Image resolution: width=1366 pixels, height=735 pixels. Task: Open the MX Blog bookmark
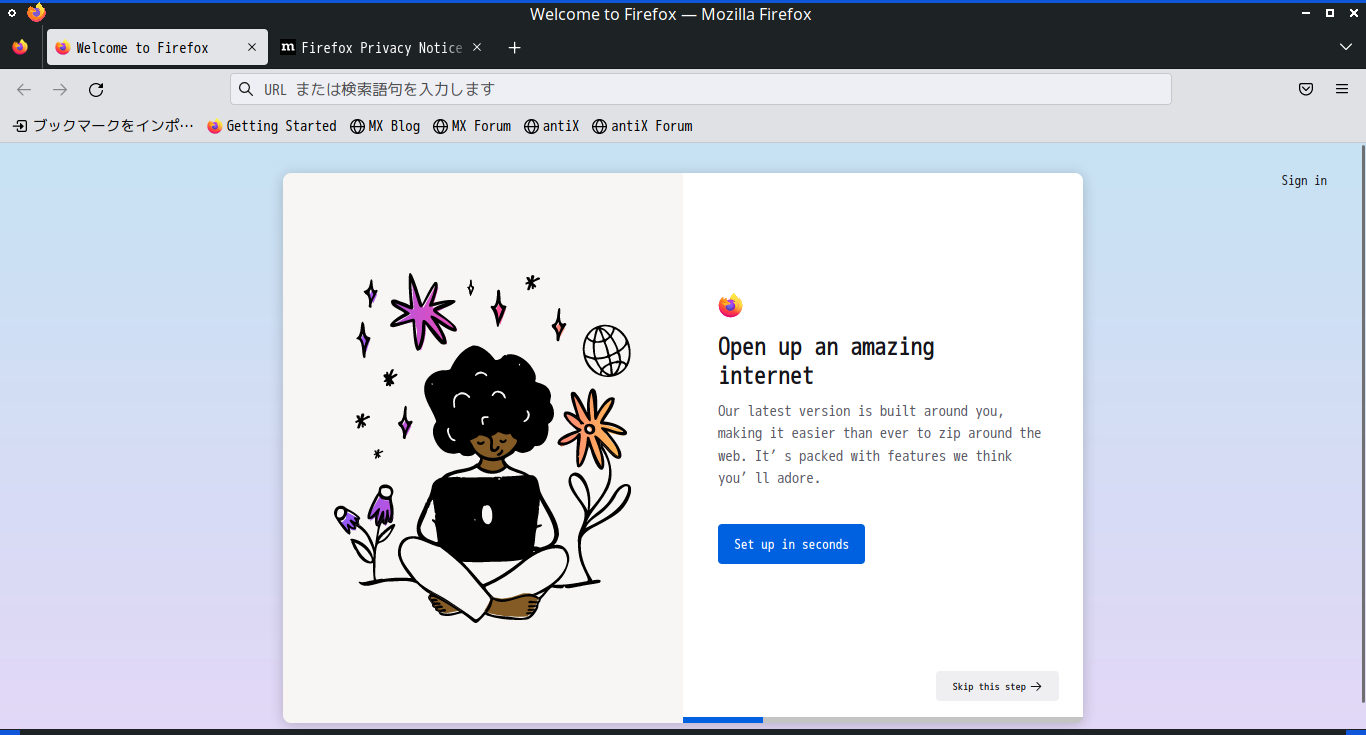coord(385,126)
